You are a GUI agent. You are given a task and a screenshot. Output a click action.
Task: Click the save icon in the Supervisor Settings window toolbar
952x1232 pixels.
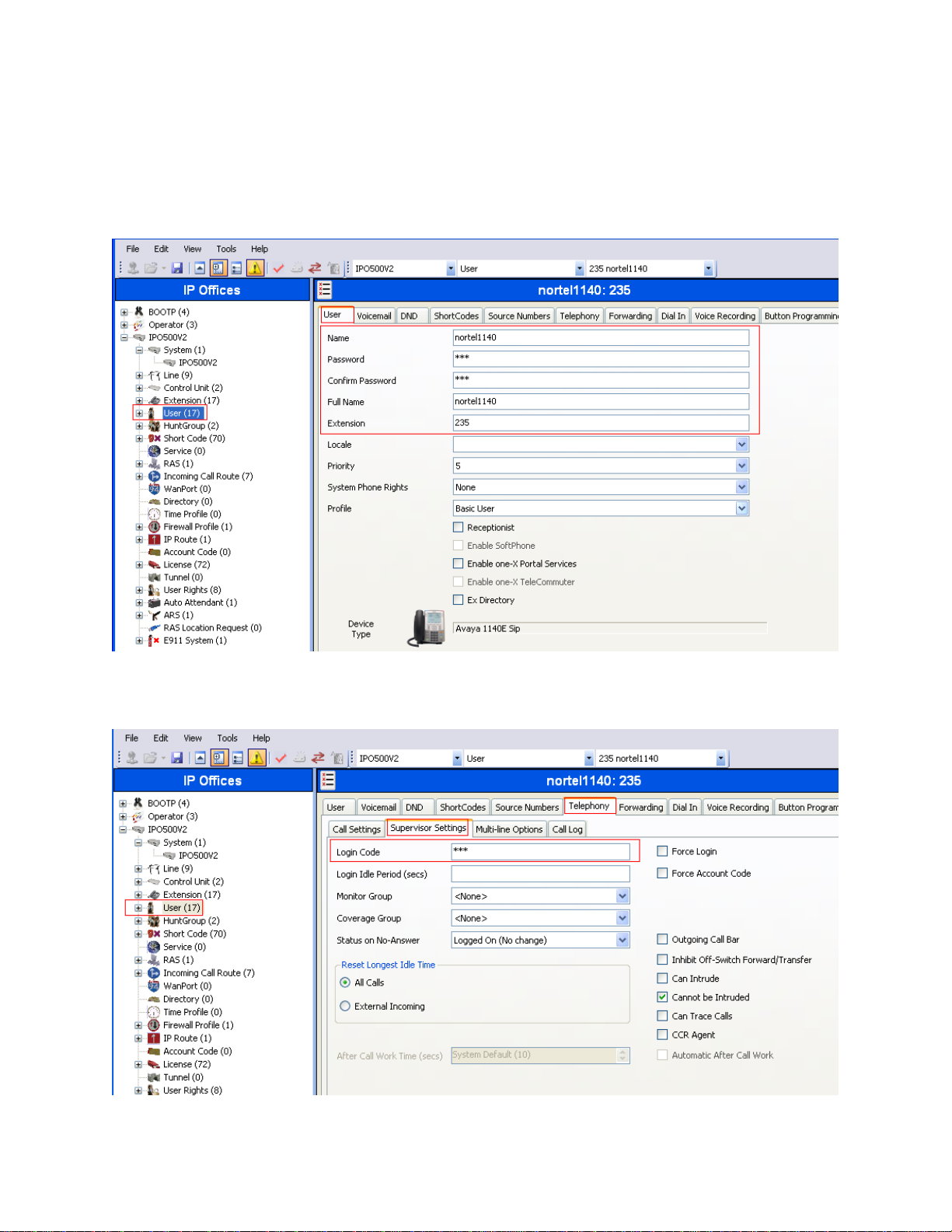[177, 758]
